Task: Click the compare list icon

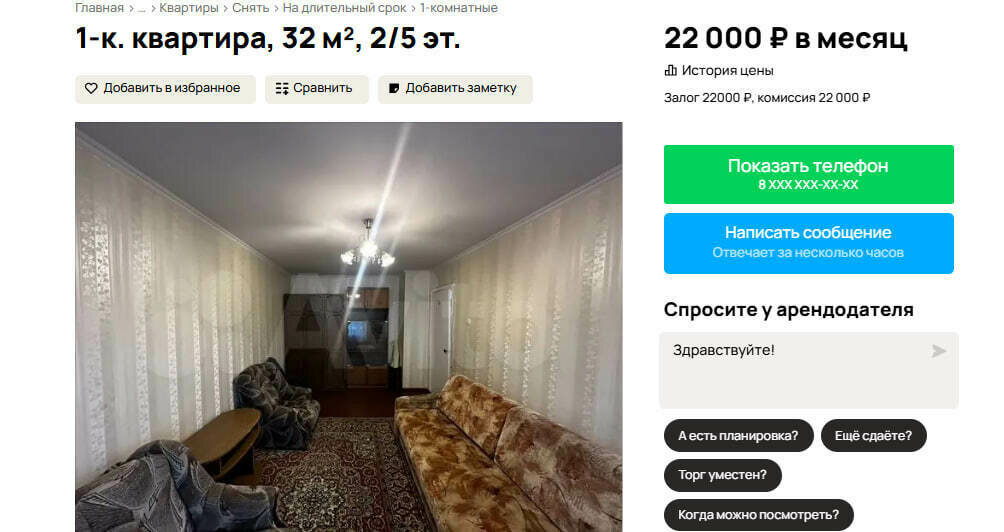Action: pos(282,88)
